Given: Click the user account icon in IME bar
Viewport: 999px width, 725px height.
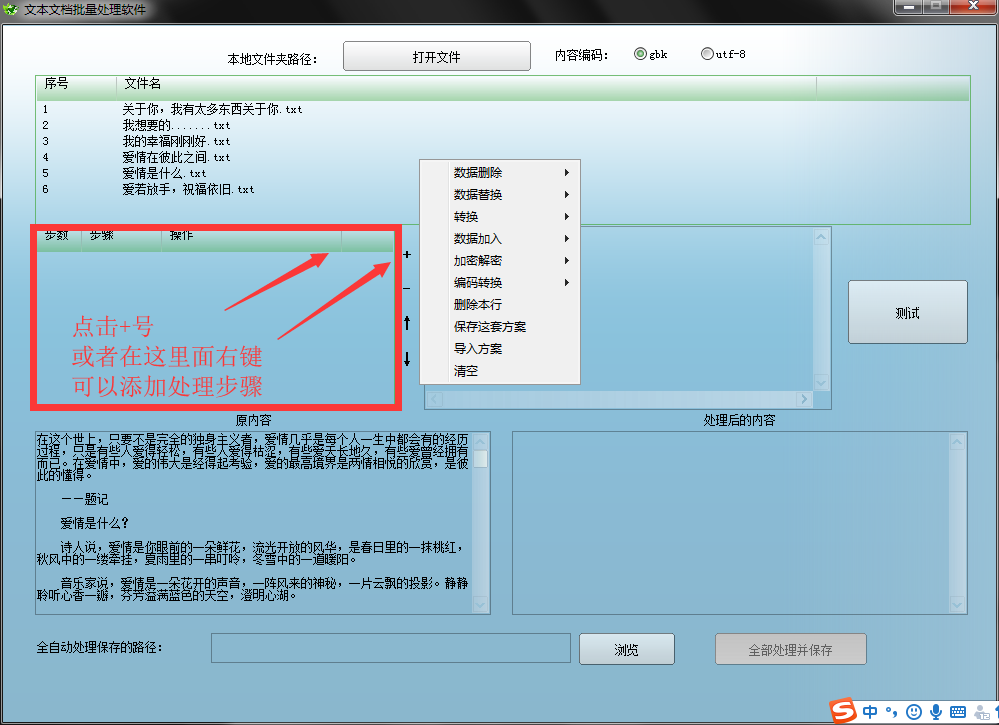Looking at the screenshot, I should pos(982,712).
